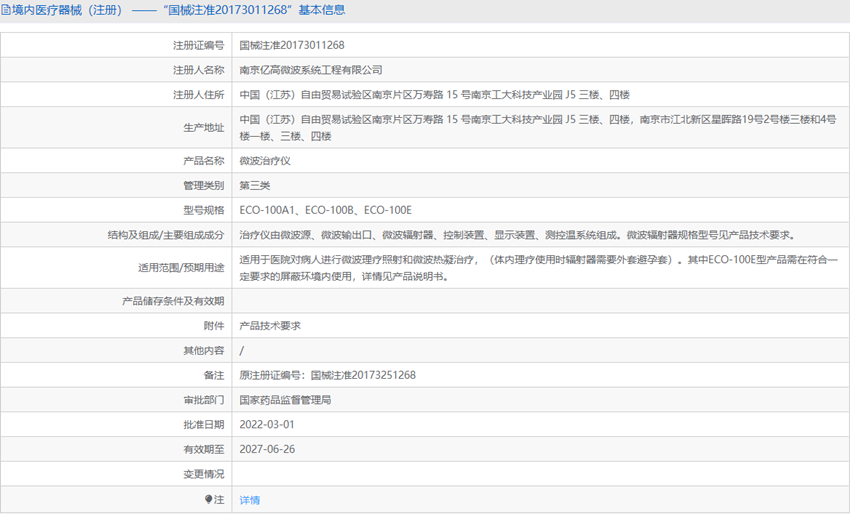Click approval department 国家药品监督管理局
The image size is (850, 516).
285,400
